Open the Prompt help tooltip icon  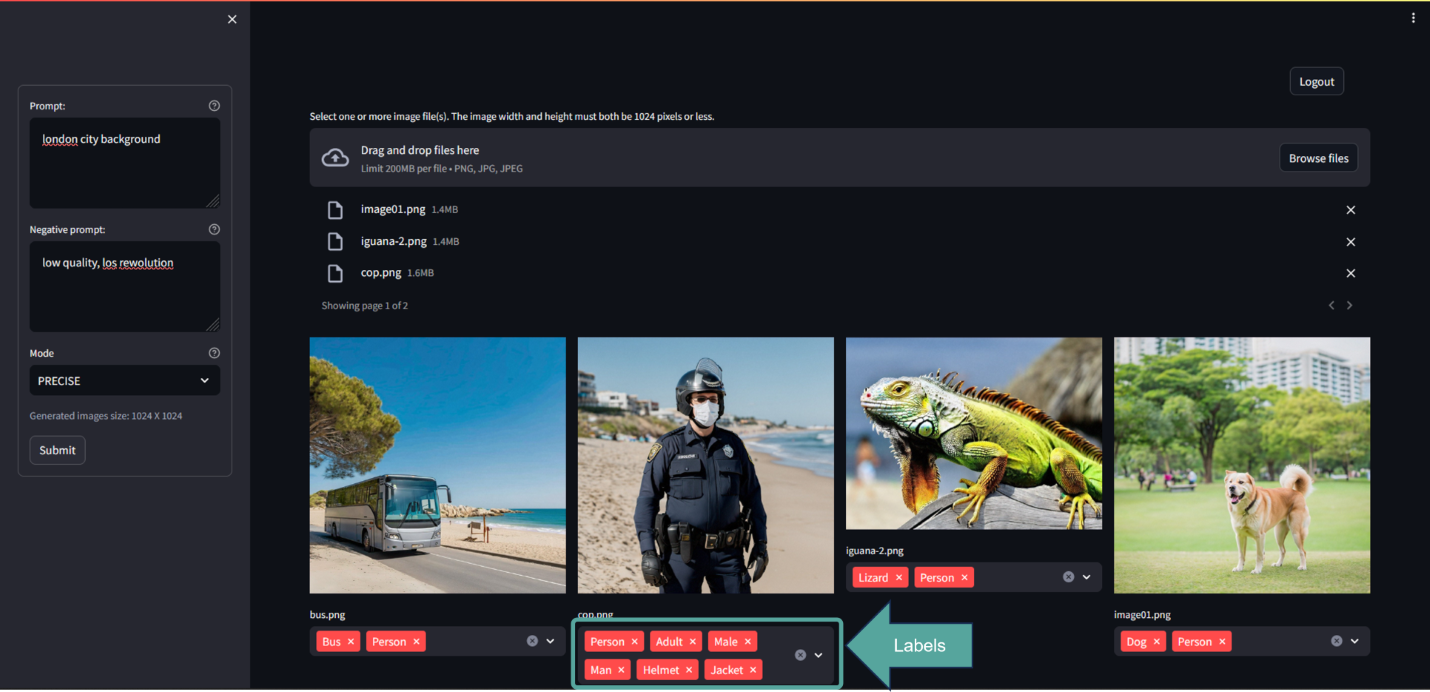213,104
